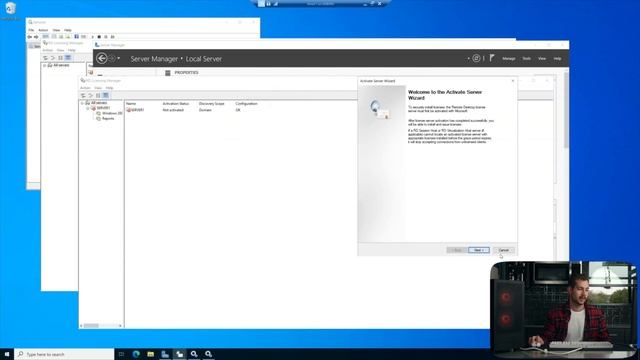The image size is (640, 360).
Task: Collapse the SERVER1 node in the licensing tree
Action: point(88,108)
